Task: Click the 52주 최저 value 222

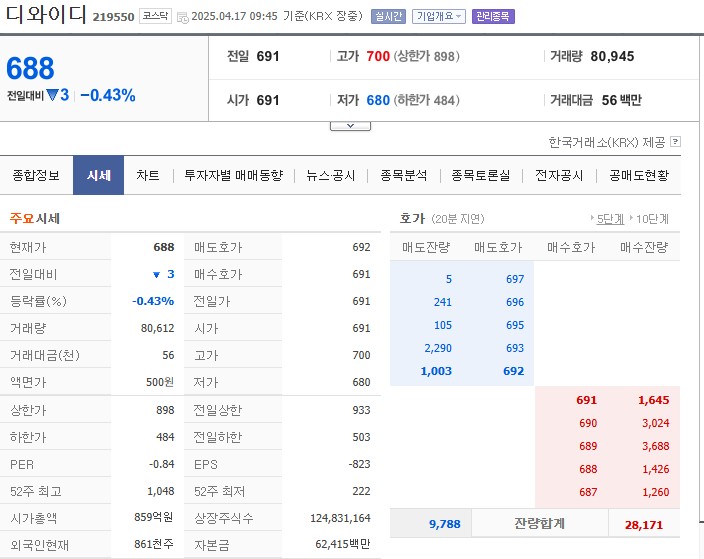Action: [361, 491]
